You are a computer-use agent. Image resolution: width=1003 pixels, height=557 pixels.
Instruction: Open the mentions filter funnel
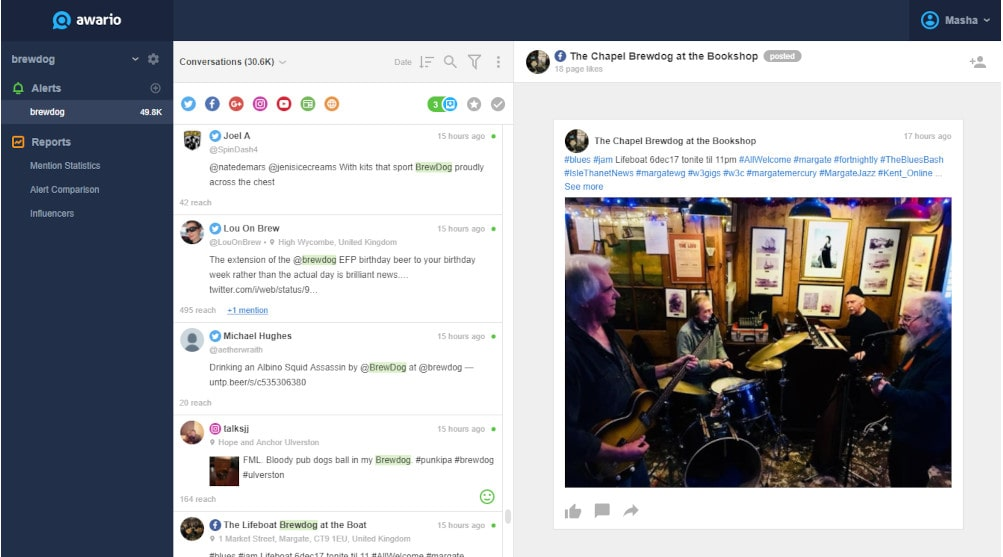click(475, 61)
